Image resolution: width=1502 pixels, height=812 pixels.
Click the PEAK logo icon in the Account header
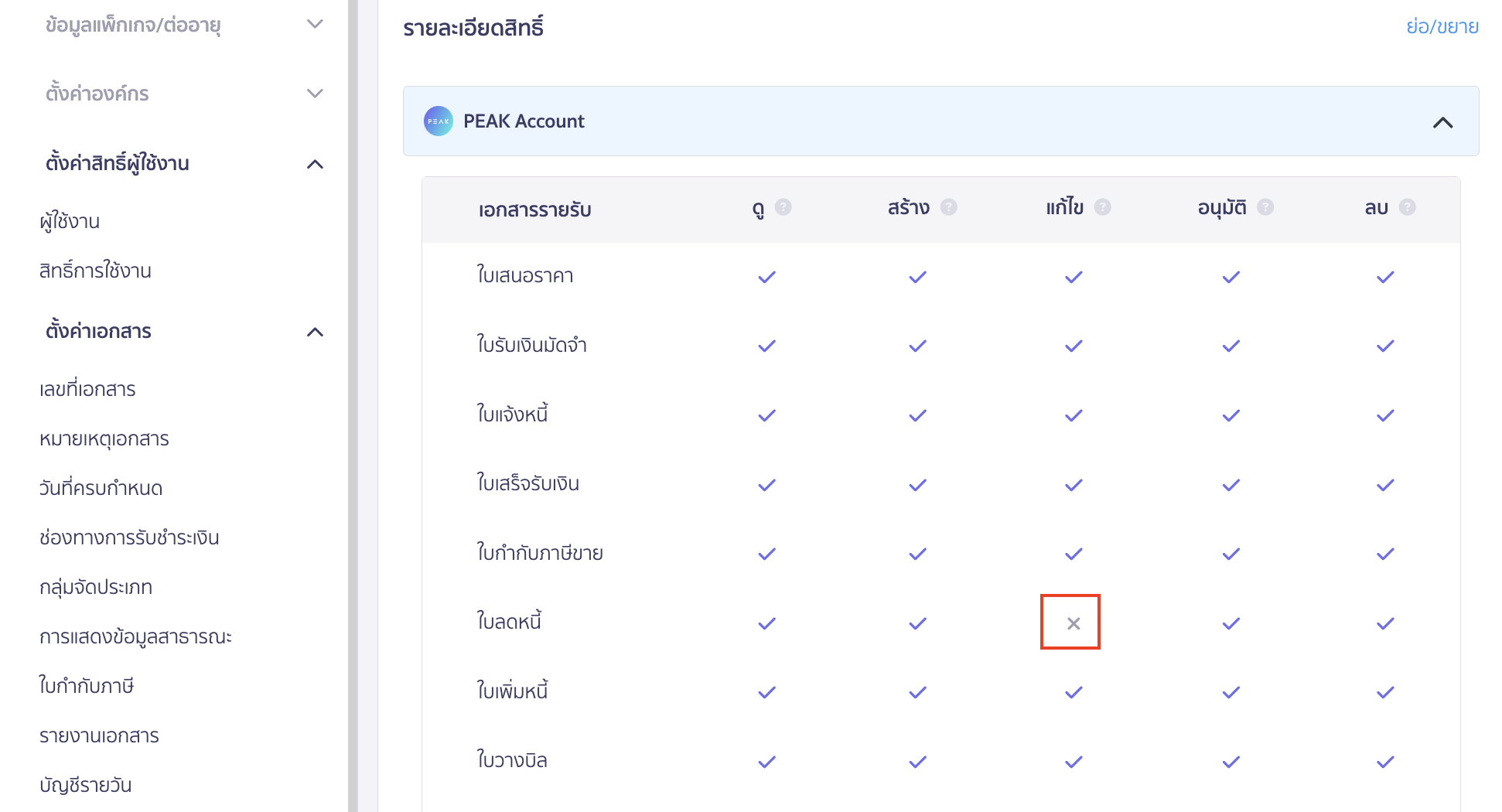point(438,121)
